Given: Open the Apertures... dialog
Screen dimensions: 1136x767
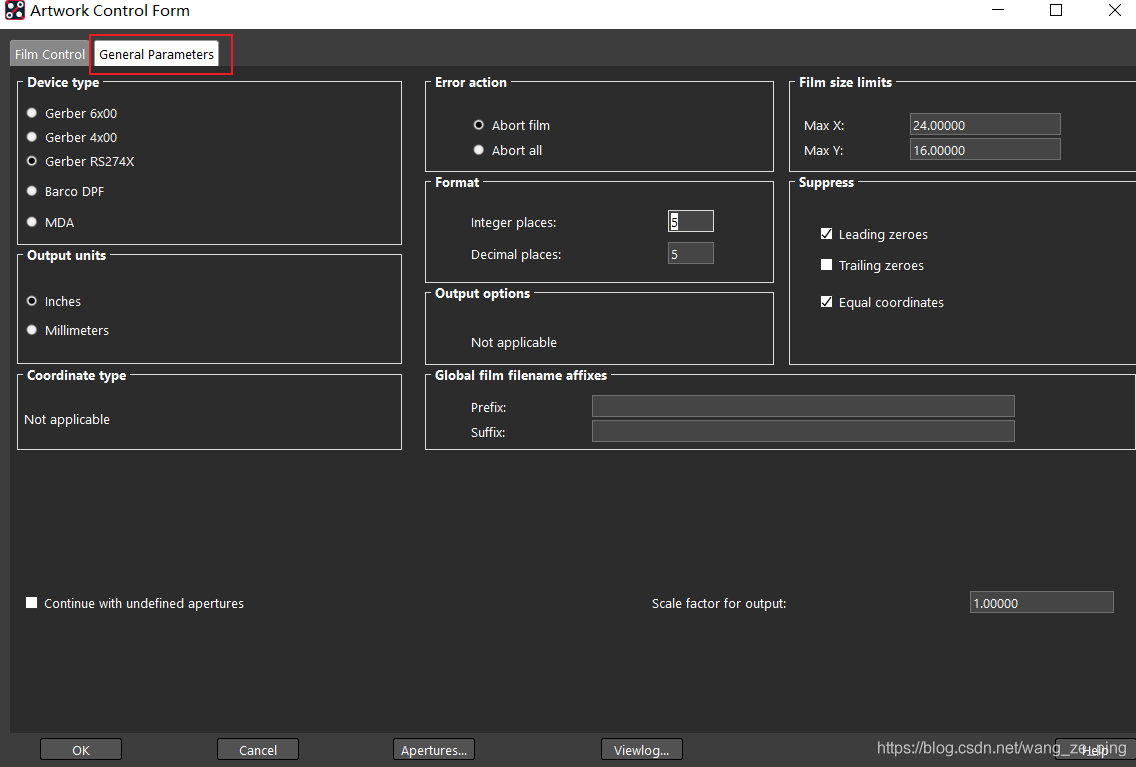Looking at the screenshot, I should [x=434, y=750].
